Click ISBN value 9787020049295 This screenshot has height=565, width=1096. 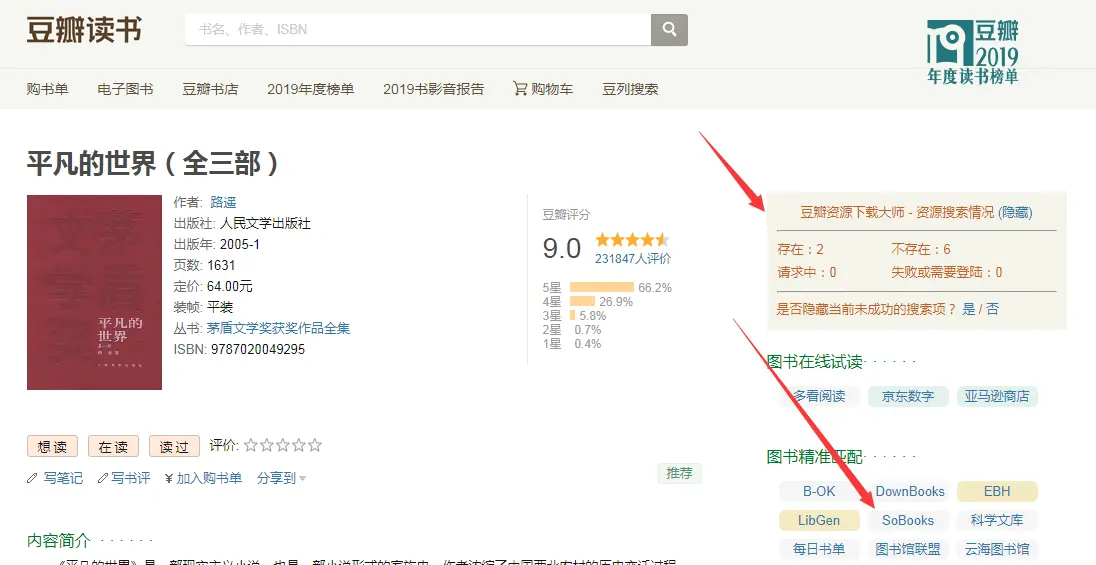pyautogui.click(x=258, y=349)
